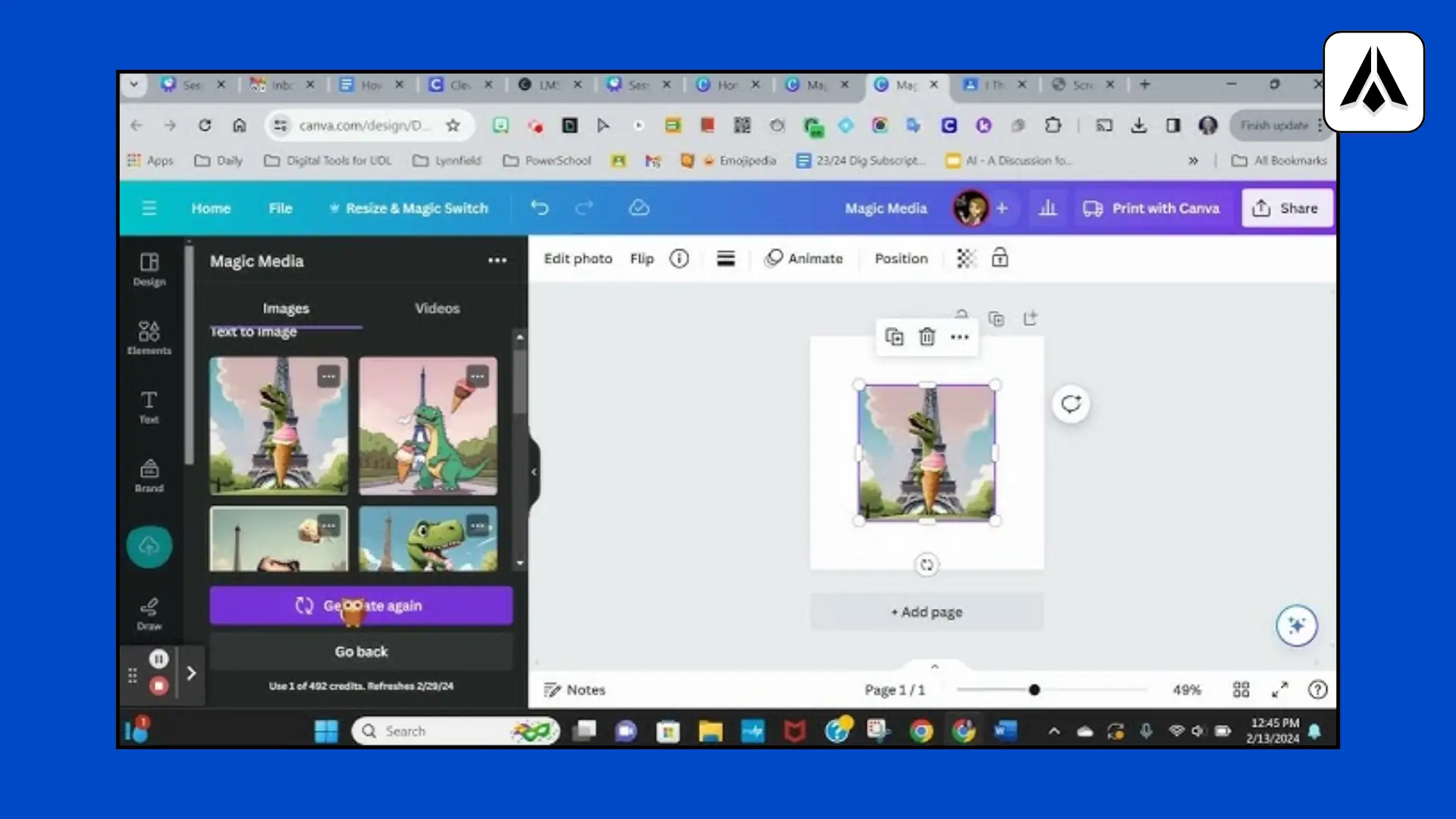Screen dimensions: 1456x819
Task: Click the transparency checkerboard icon
Action: tap(966, 259)
